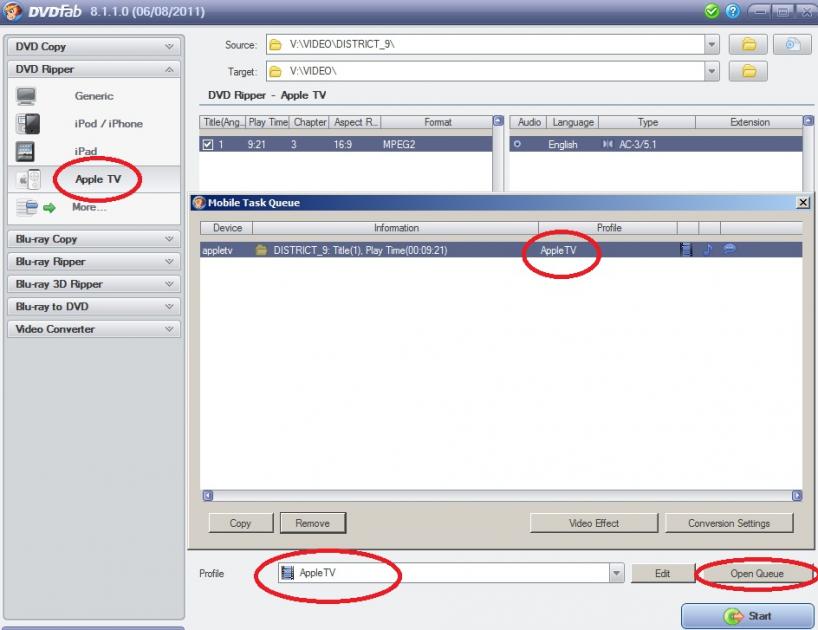Click the AppleTV profile cell in queue
The width and height of the screenshot is (818, 630).
pyautogui.click(x=558, y=250)
